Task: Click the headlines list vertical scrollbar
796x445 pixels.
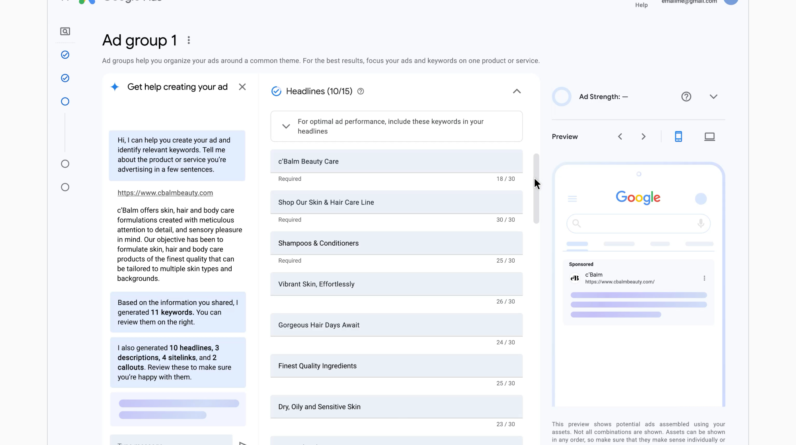Action: [536, 188]
